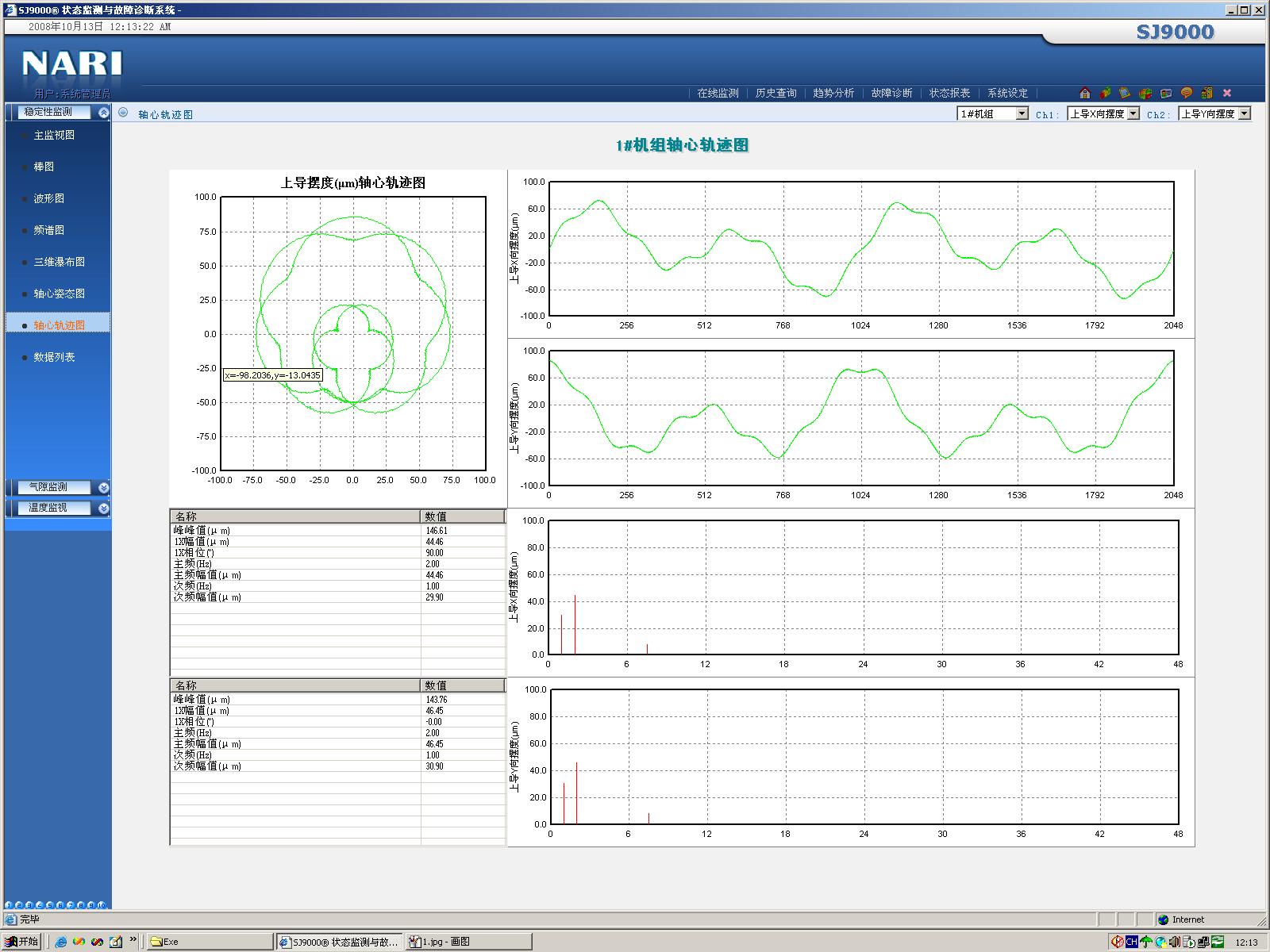Click the pink X exit icon

pyautogui.click(x=1227, y=93)
